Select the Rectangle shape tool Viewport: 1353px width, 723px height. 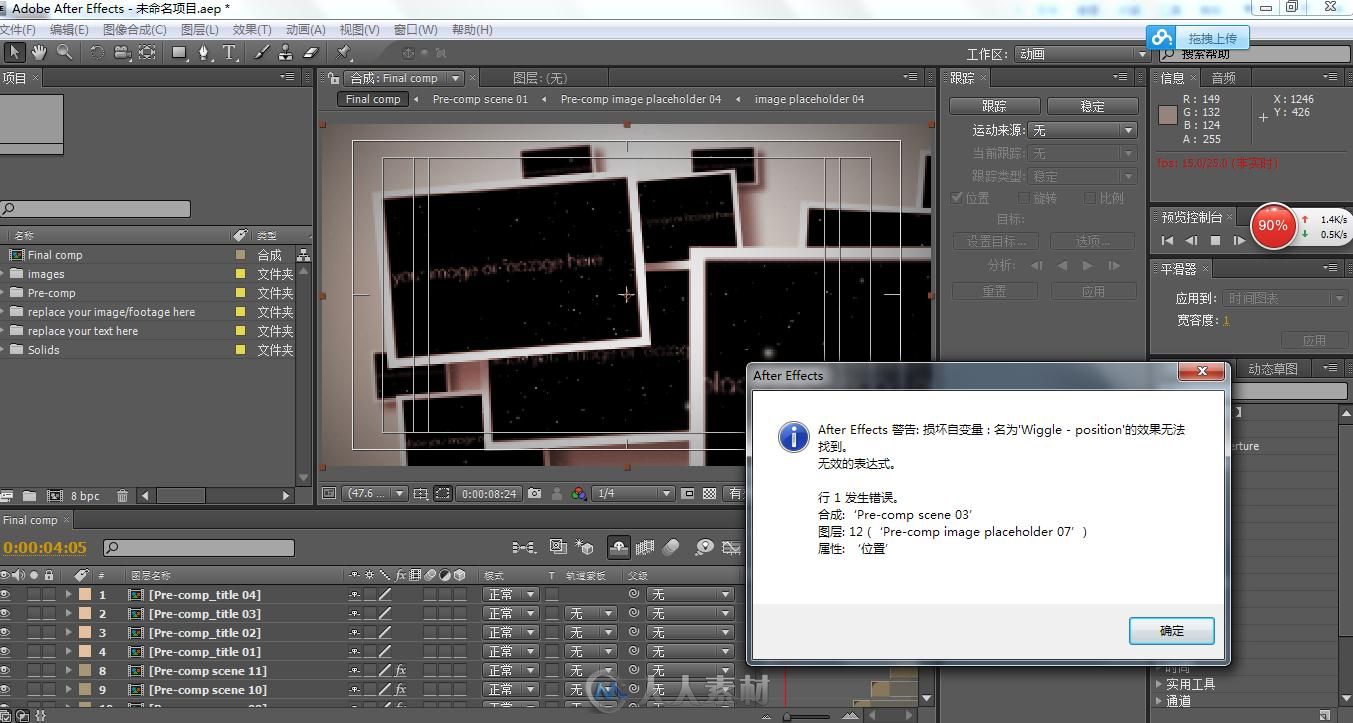tap(180, 53)
